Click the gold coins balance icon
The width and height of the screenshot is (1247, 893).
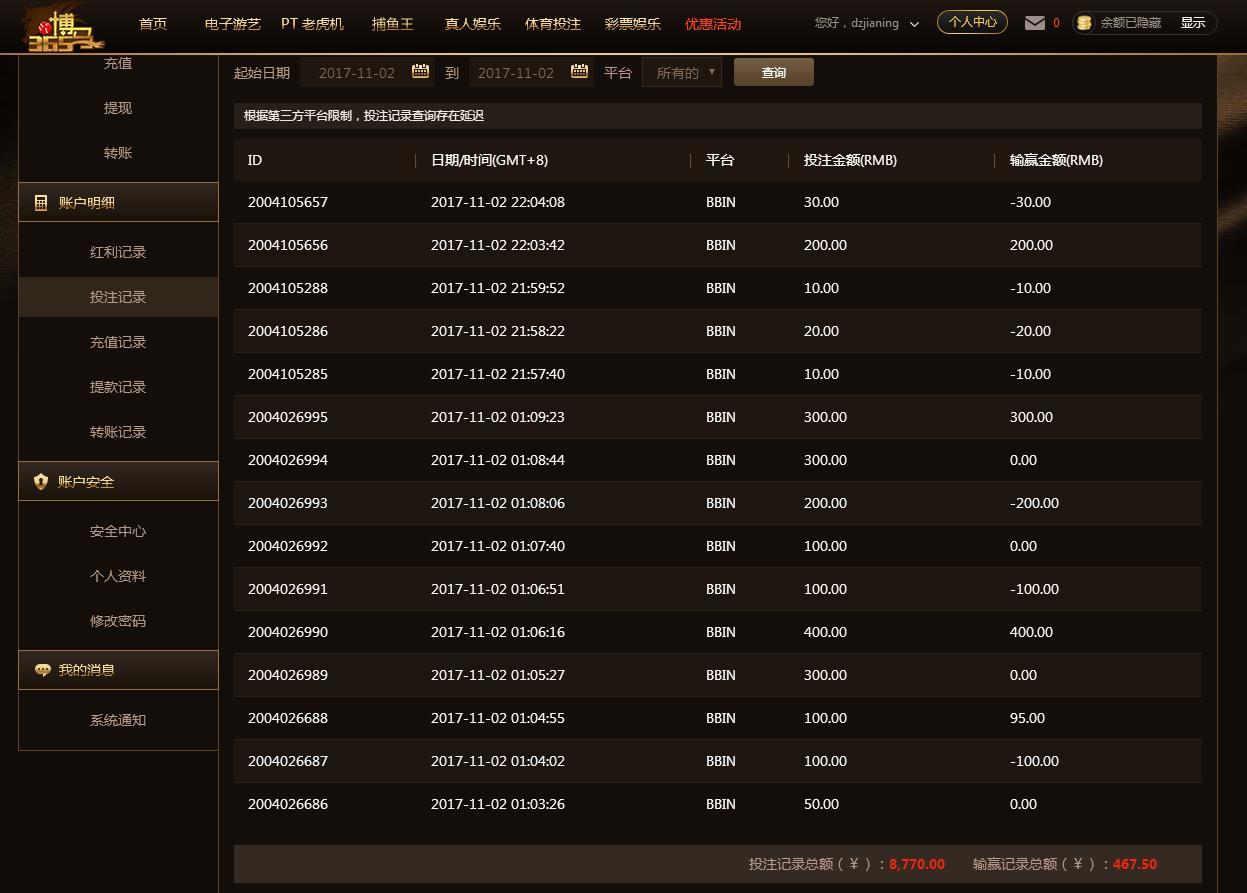click(1083, 23)
